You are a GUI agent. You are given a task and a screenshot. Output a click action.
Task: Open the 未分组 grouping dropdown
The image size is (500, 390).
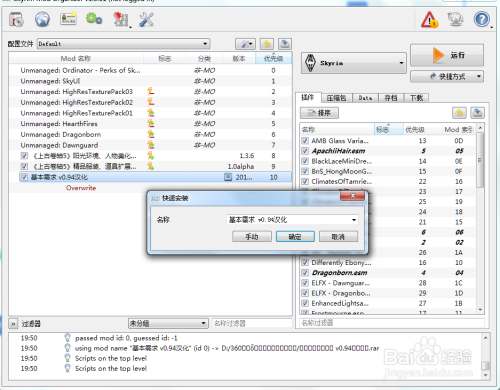click(x=168, y=323)
